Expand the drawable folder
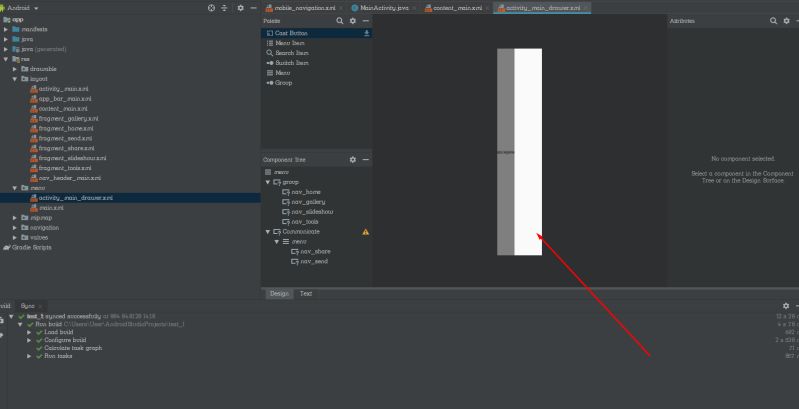Screen dimensions: 799x409 (15, 69)
